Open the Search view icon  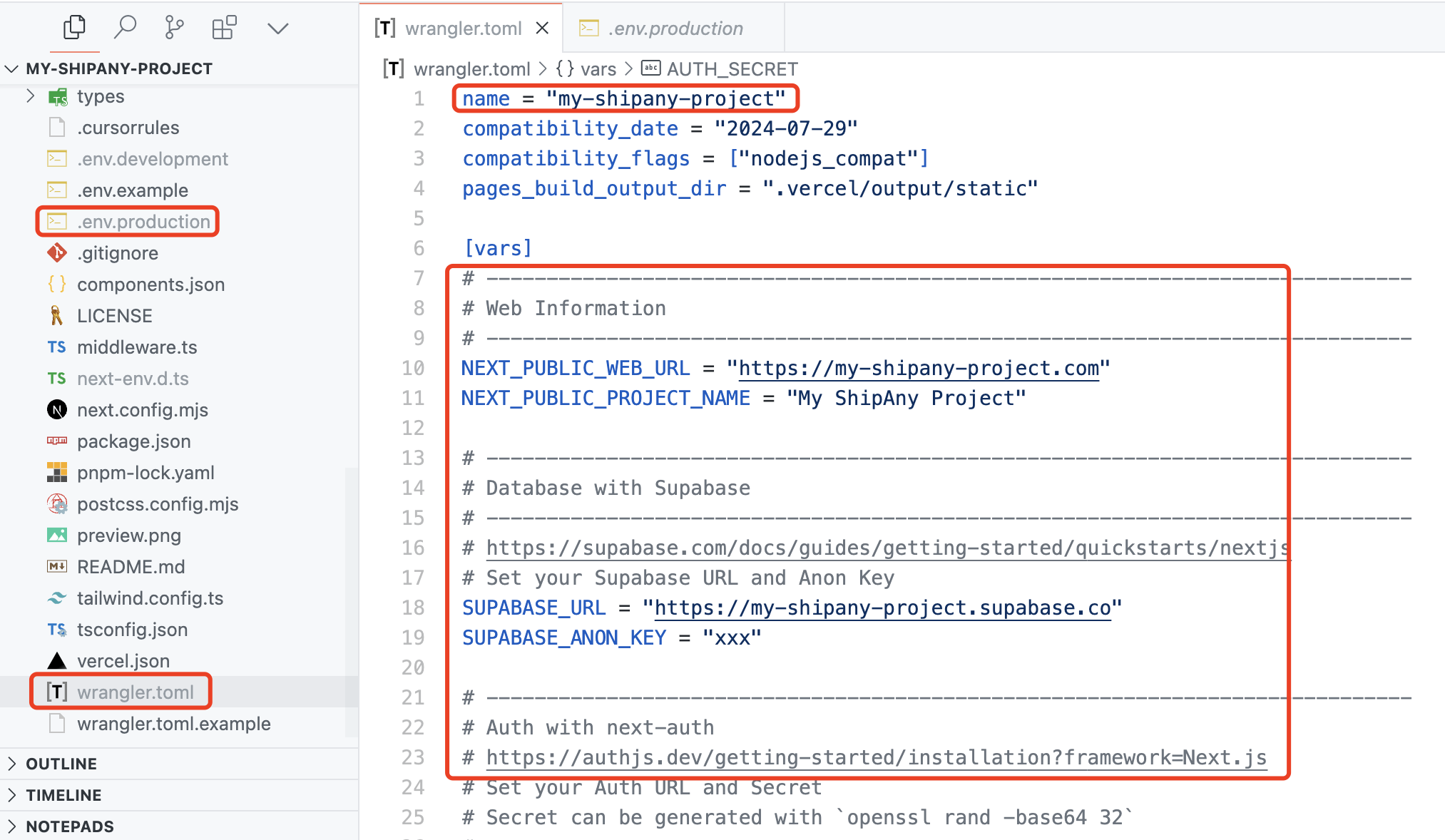coord(125,29)
